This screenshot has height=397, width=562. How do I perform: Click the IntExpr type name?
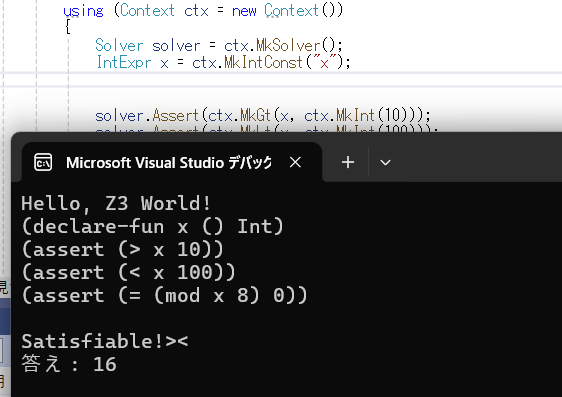(124, 62)
